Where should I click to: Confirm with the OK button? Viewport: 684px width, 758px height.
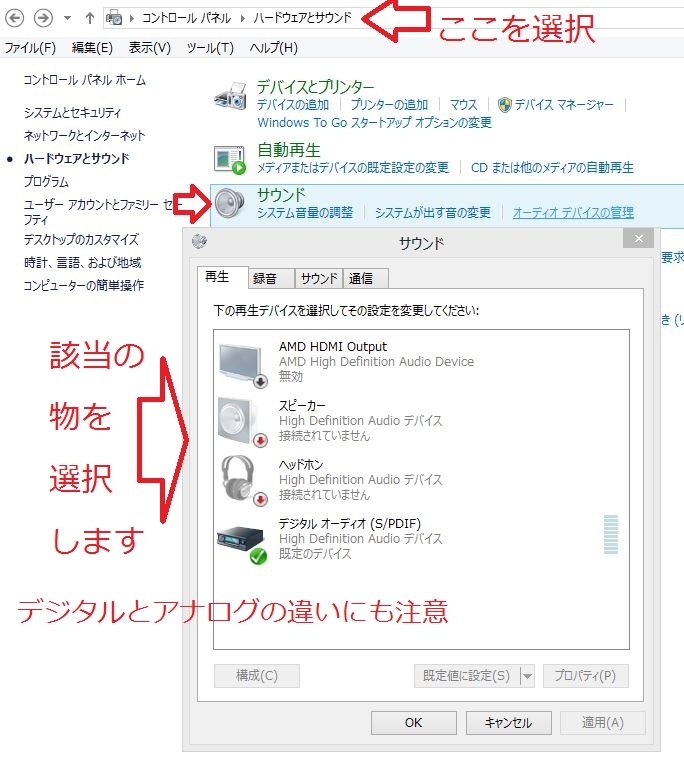point(413,723)
